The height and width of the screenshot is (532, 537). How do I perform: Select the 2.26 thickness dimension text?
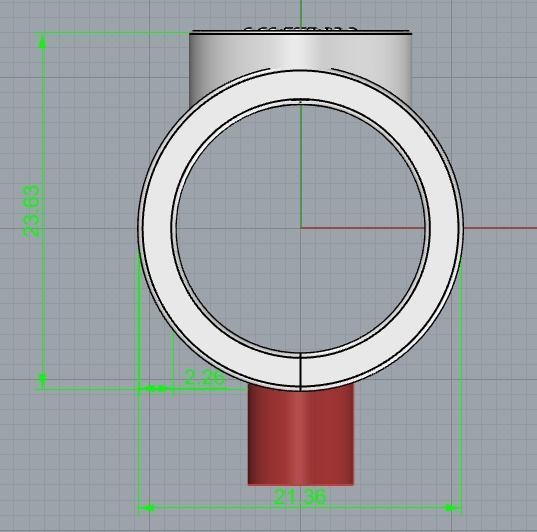tap(204, 378)
